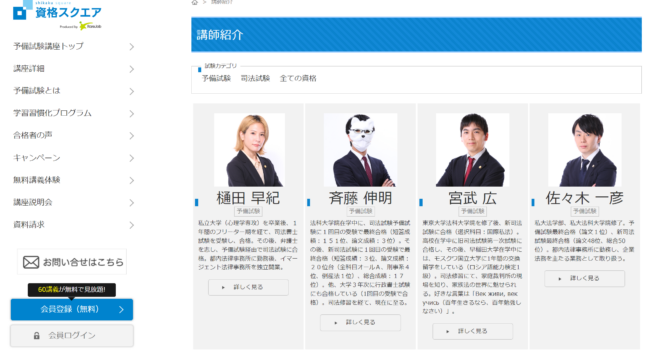The width and height of the screenshot is (650, 361).
Task: Expand chevron next to 予備試験講座トップ
Action: [x=131, y=47]
